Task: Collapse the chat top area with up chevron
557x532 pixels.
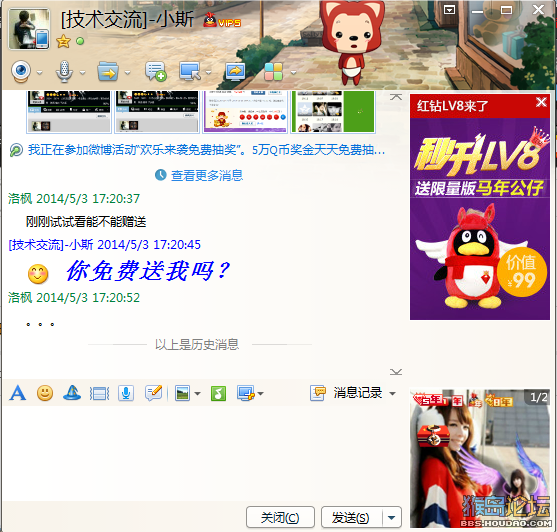Action: point(396,97)
